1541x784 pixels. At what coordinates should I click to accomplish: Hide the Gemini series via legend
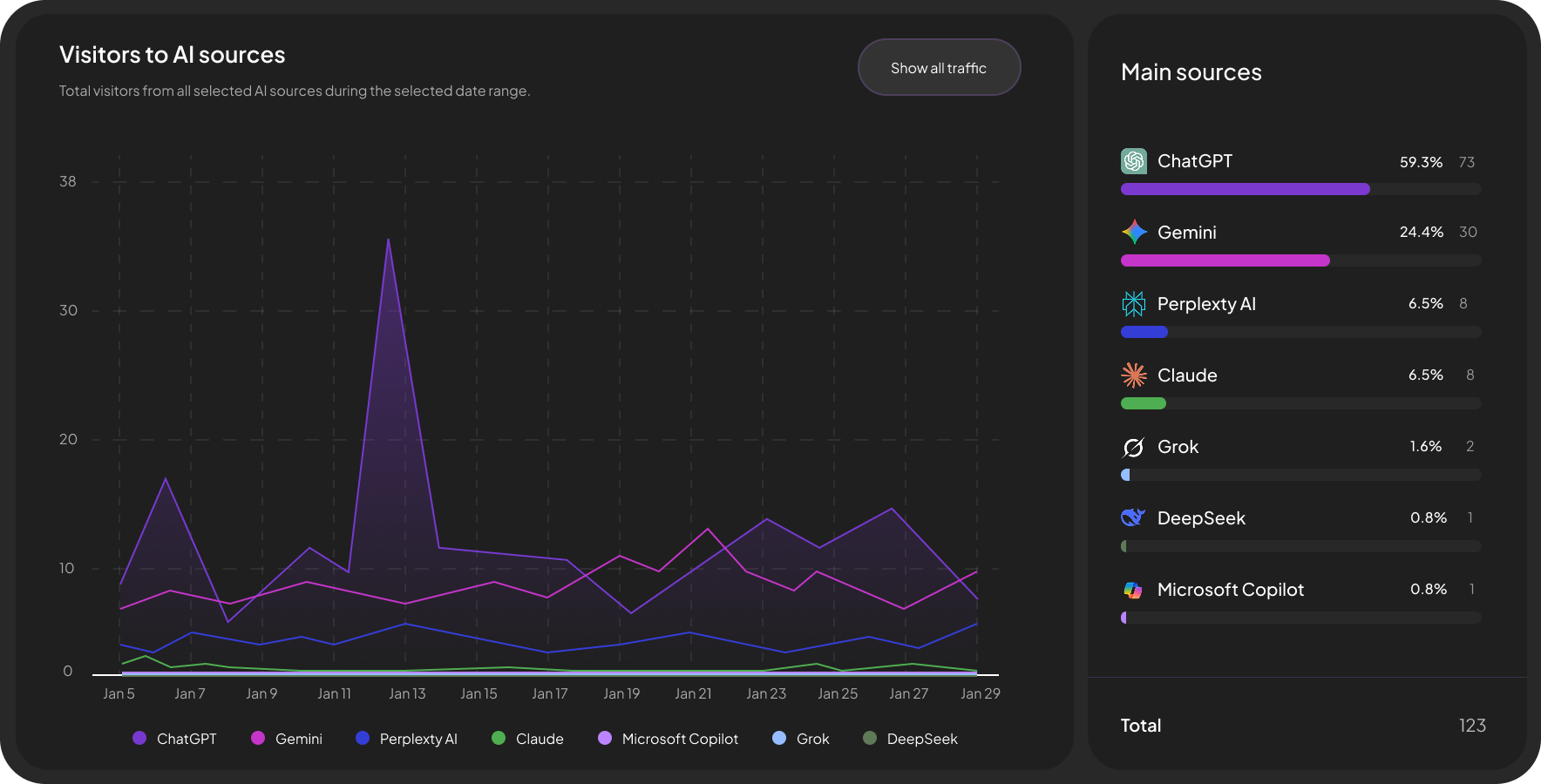coord(288,739)
